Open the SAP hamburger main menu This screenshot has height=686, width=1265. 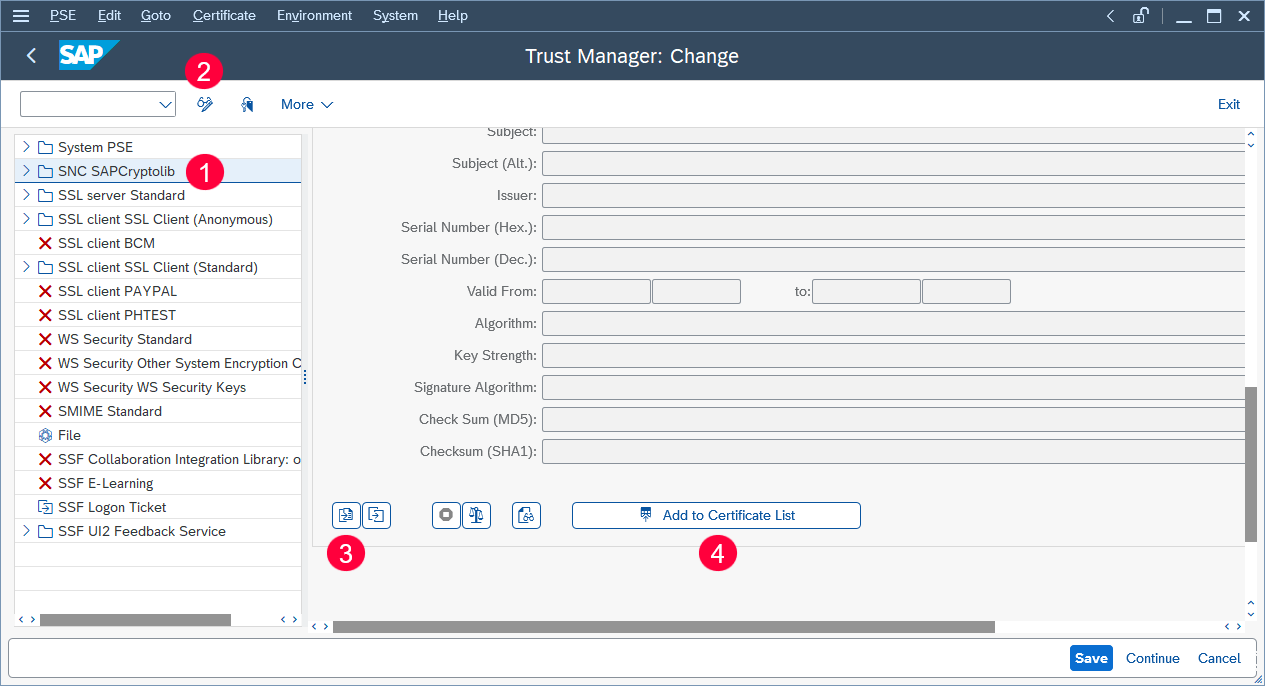coord(21,16)
